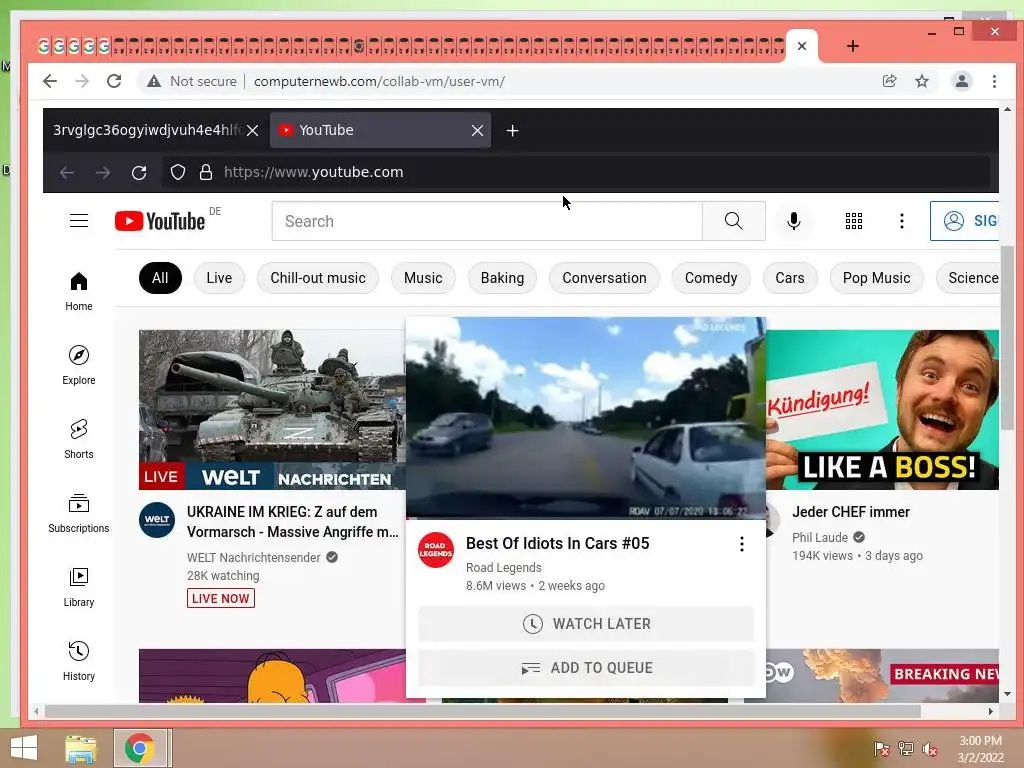This screenshot has height=768, width=1024.
Task: Open the Like A Boss thumbnail
Action: click(882, 409)
